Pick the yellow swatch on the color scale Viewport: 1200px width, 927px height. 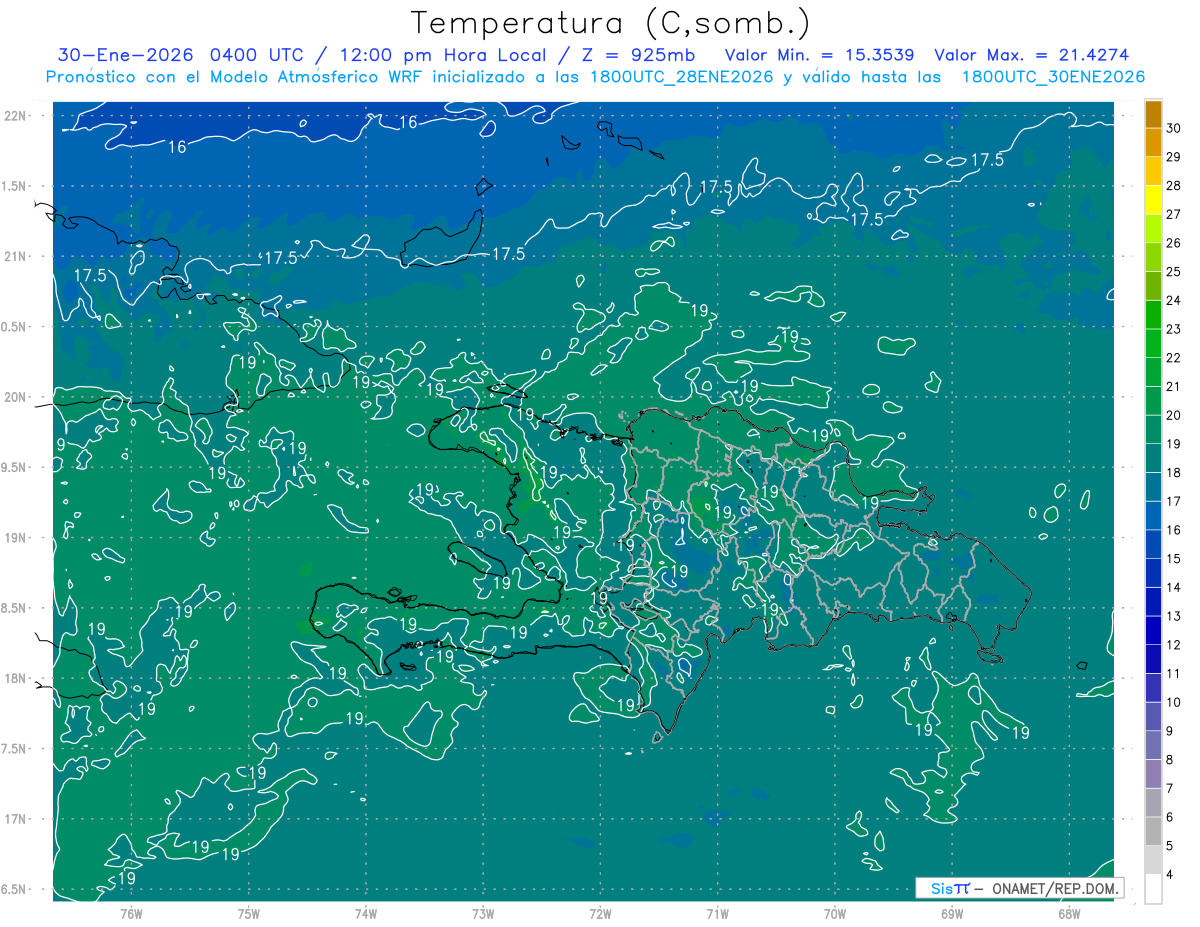coord(1153,200)
